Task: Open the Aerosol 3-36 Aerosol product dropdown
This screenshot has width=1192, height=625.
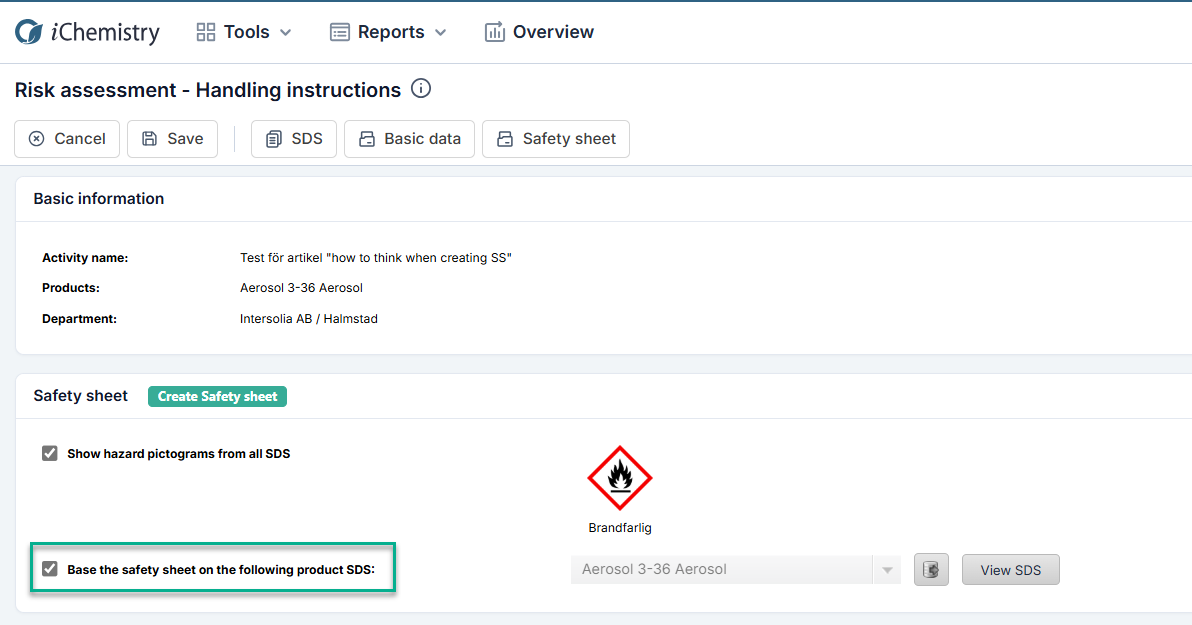Action: 736,569
